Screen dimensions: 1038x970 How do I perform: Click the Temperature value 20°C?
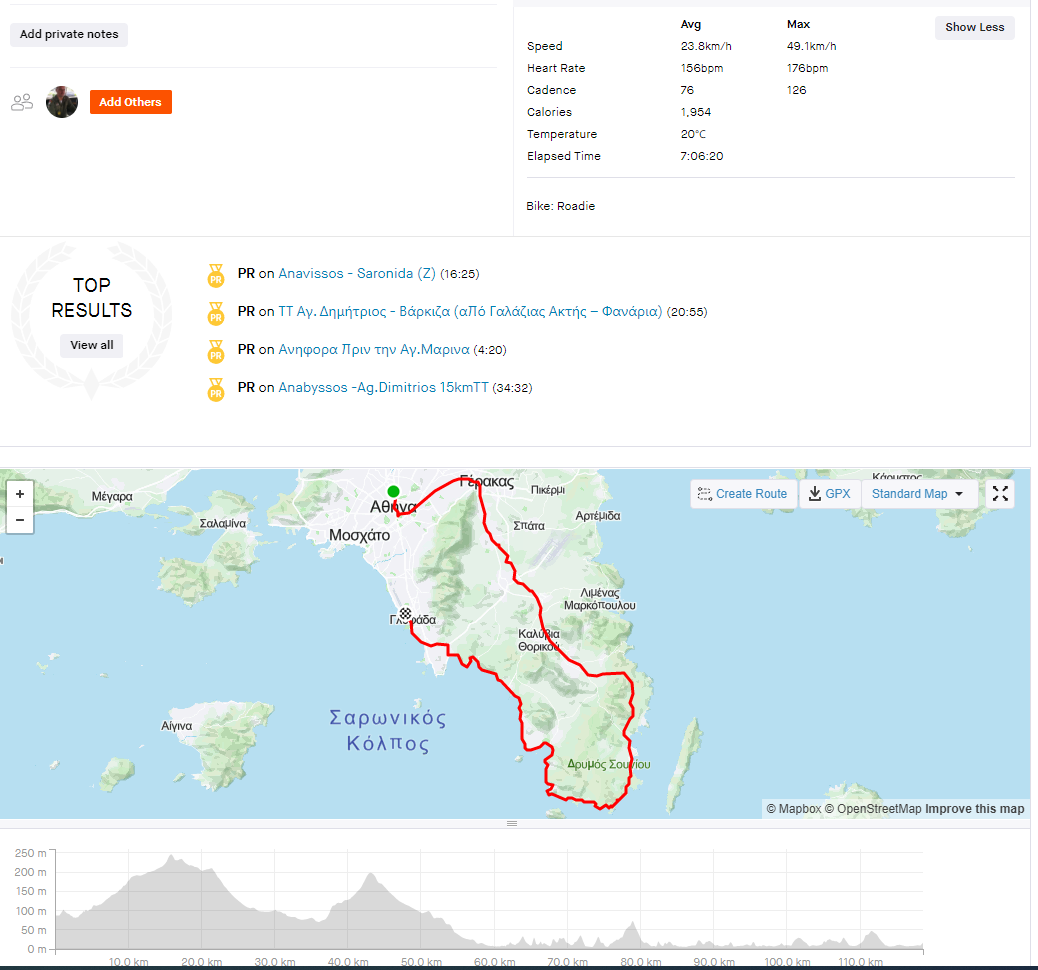[693, 134]
